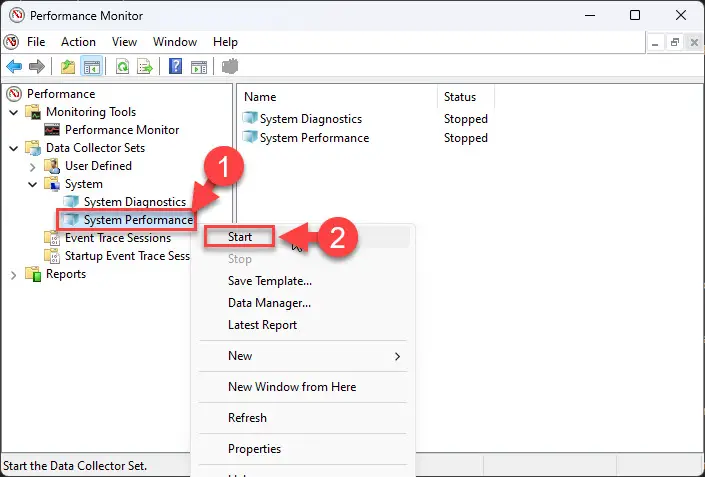Maximize the Performance Monitor window
Image resolution: width=705 pixels, height=477 pixels.
[x=635, y=15]
